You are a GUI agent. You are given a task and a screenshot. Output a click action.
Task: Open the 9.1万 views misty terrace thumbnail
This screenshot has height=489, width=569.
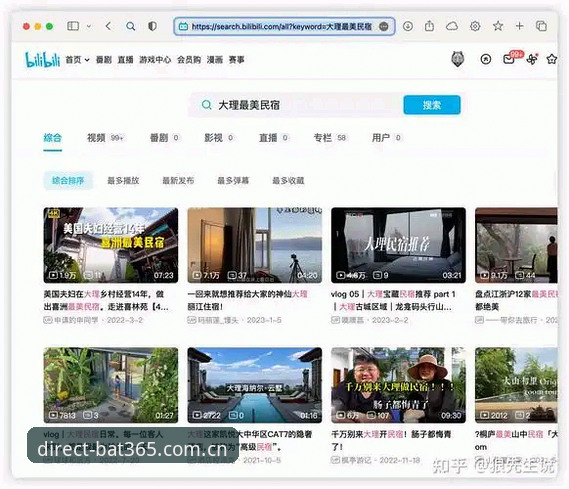click(x=516, y=245)
